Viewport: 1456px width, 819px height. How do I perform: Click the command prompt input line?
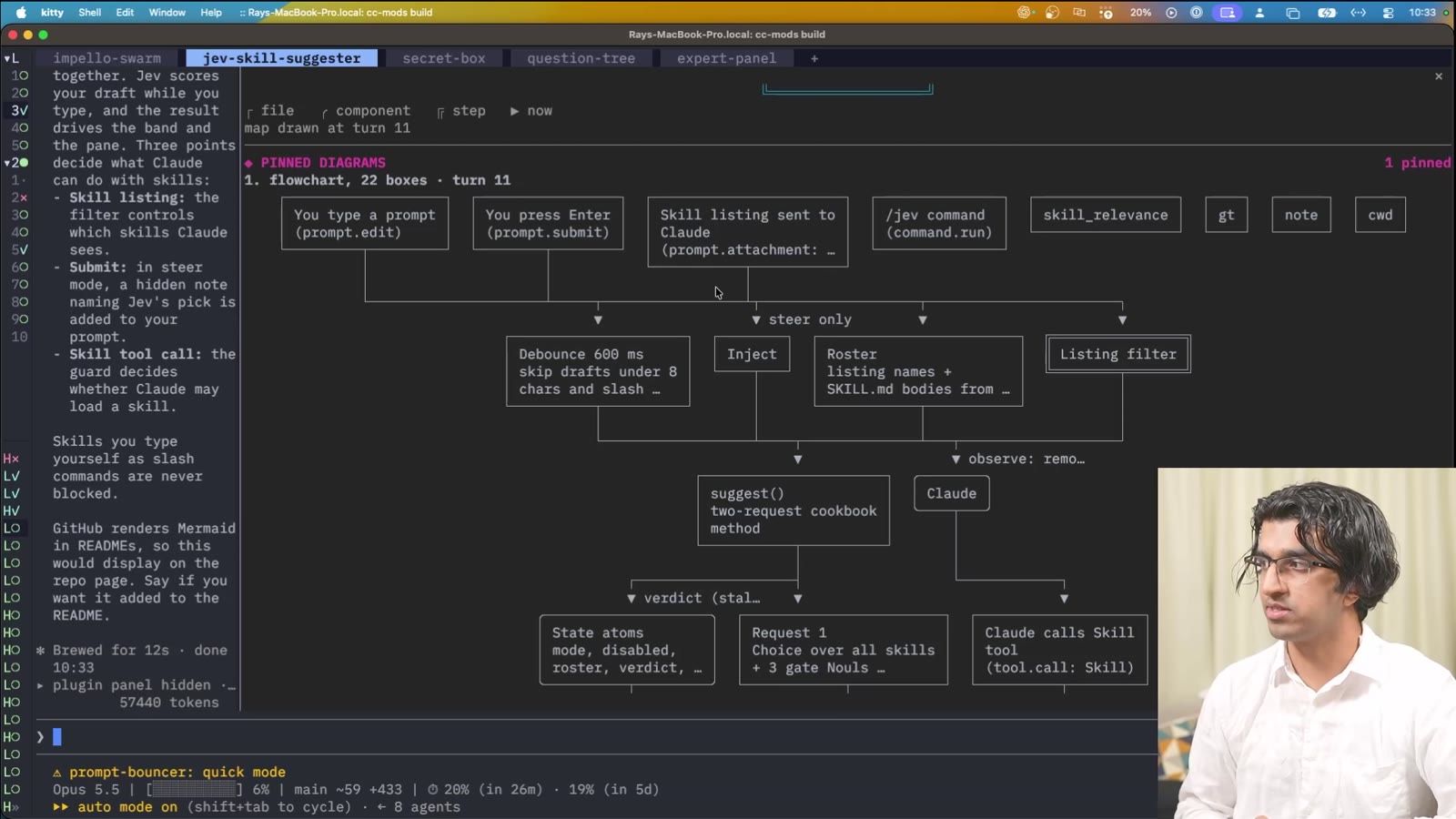click(596, 737)
